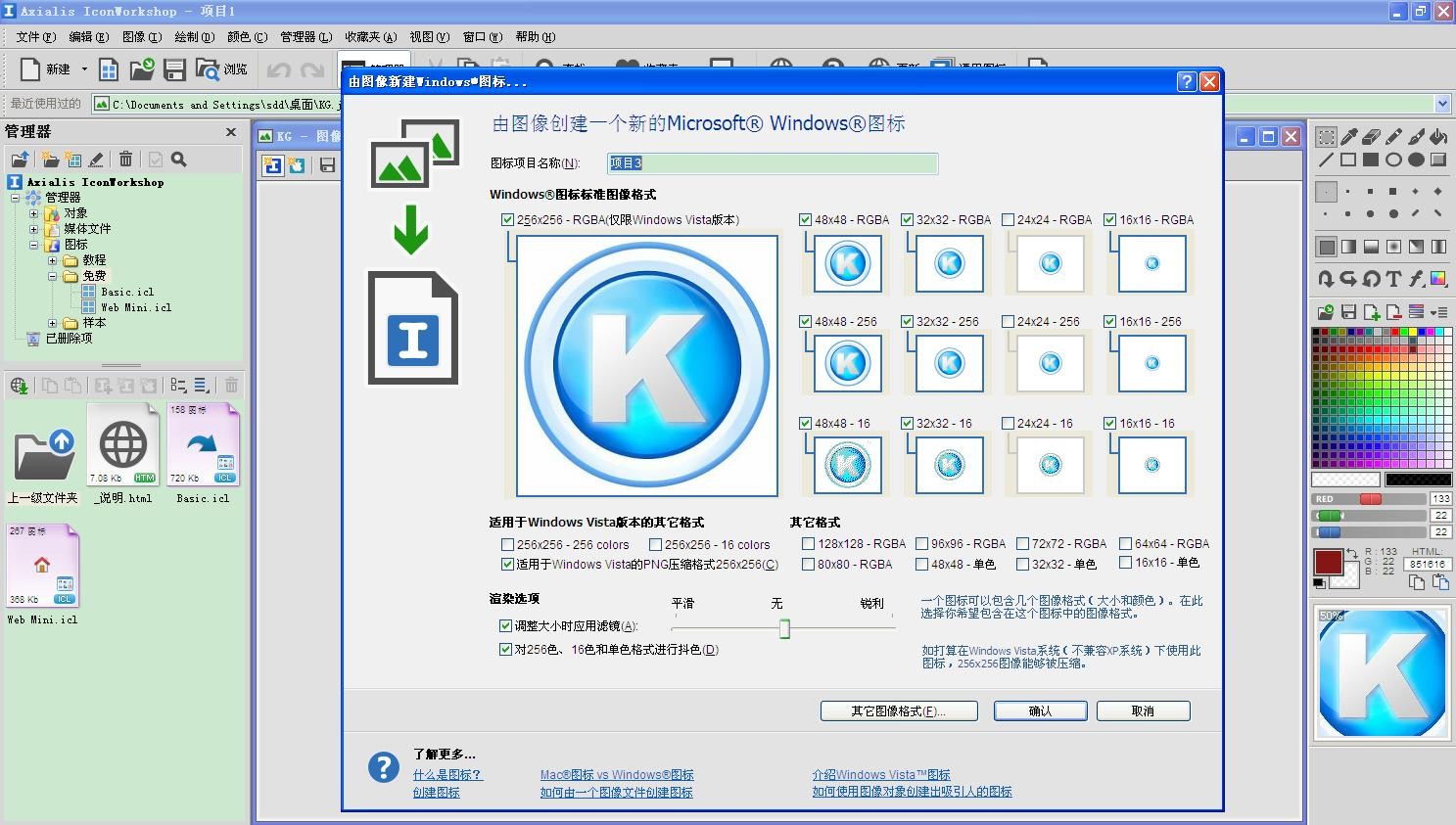Open the recently used path dropdown
The width and height of the screenshot is (1456, 825).
click(1442, 104)
